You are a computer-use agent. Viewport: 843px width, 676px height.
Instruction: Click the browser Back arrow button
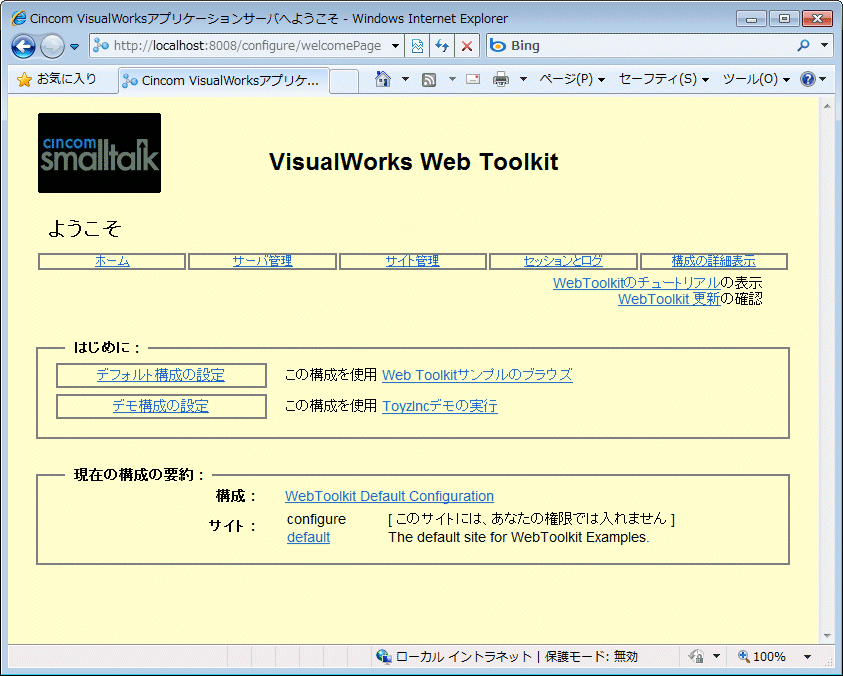[23, 46]
